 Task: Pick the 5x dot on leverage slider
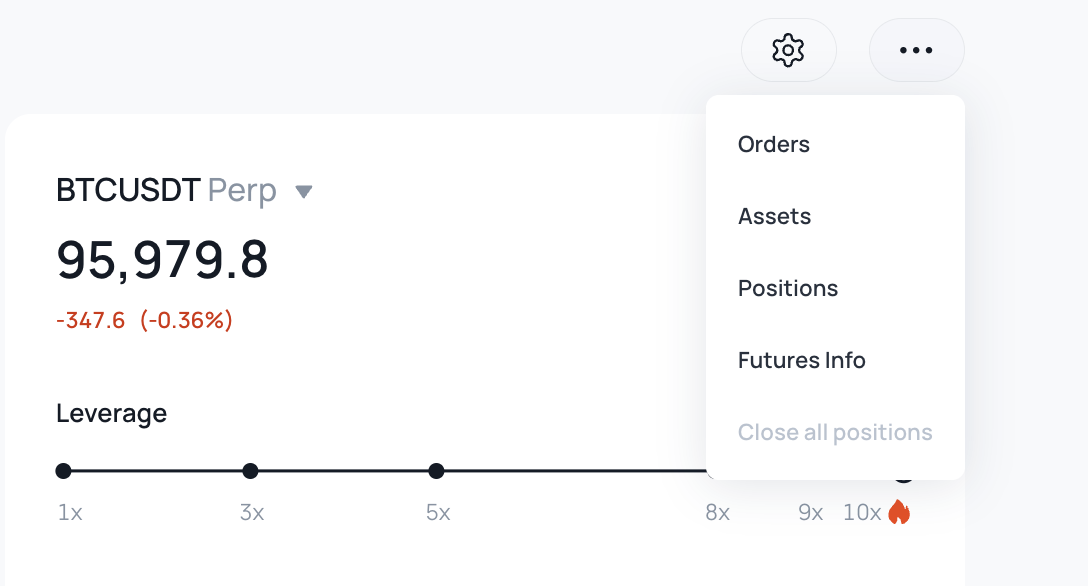click(436, 471)
